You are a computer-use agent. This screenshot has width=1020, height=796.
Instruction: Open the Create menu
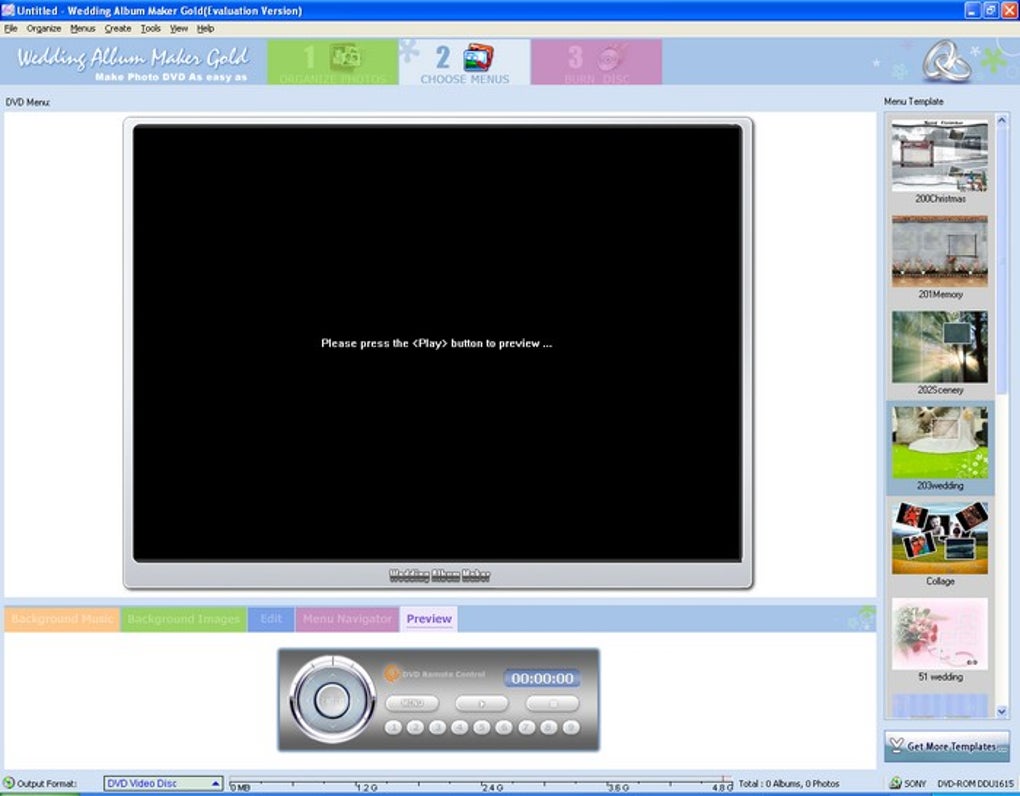(118, 29)
